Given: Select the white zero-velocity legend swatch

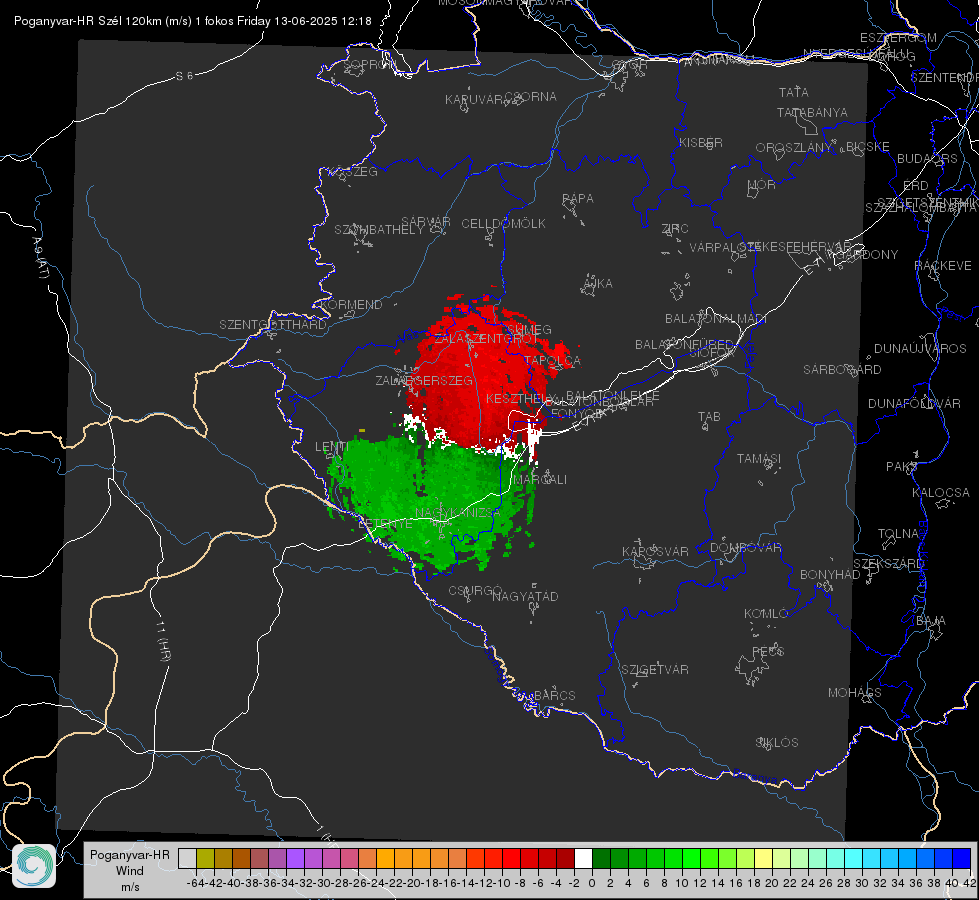Looking at the screenshot, I should [583, 859].
